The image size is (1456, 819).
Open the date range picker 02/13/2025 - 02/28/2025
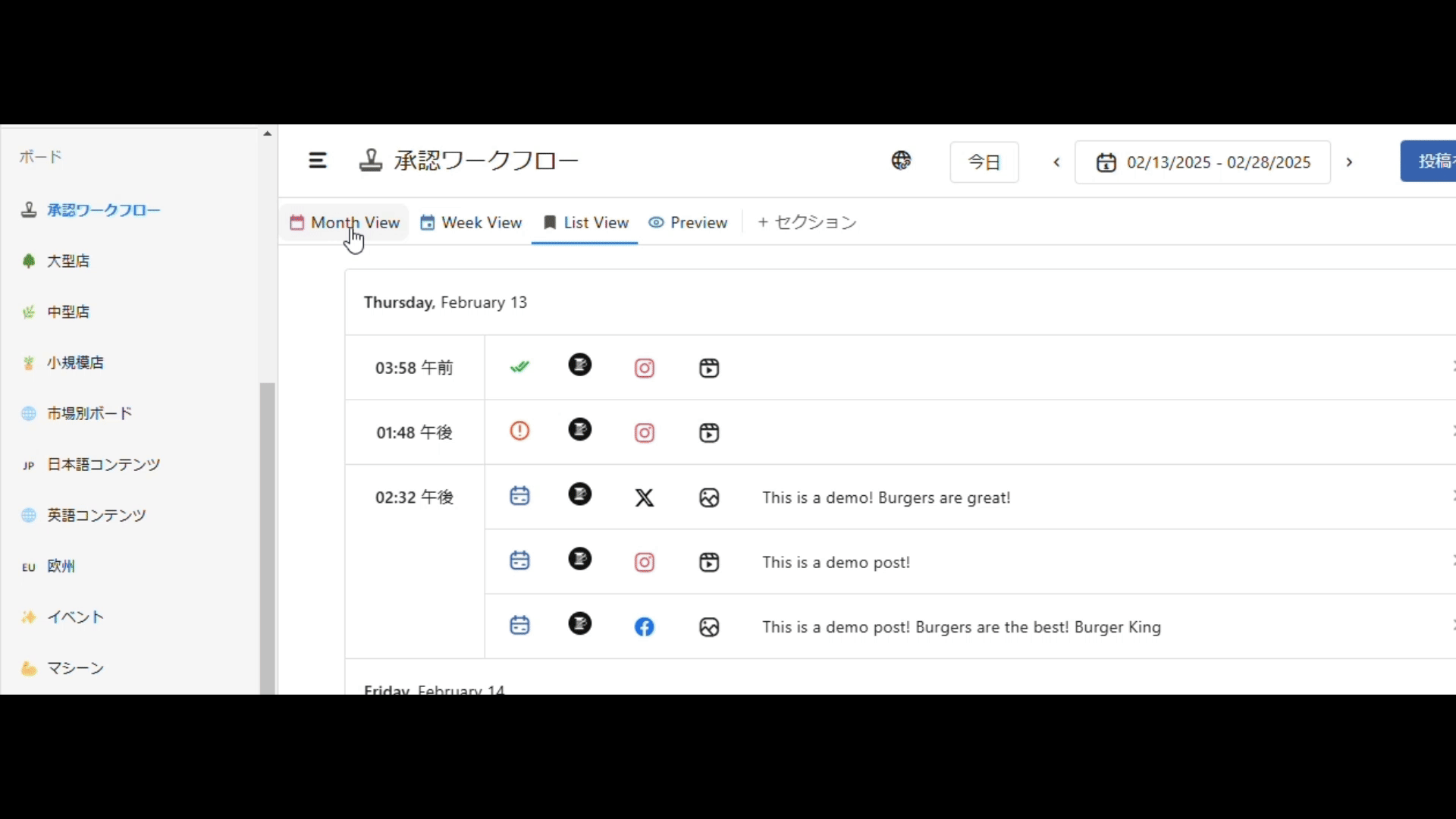pyautogui.click(x=1203, y=162)
